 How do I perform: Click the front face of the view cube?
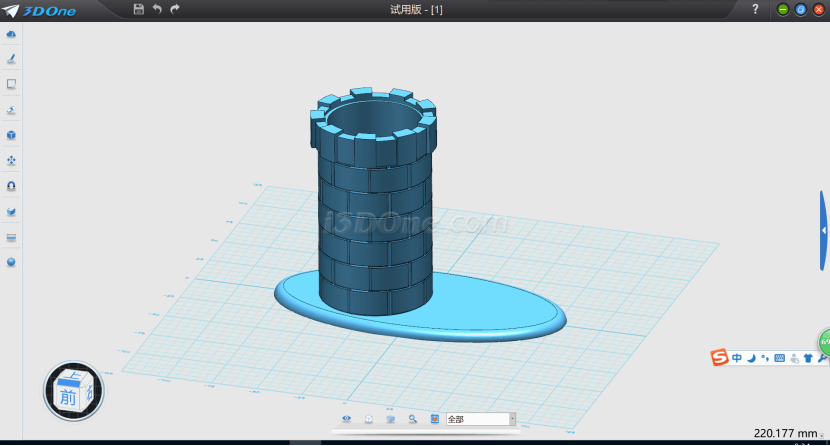67,397
